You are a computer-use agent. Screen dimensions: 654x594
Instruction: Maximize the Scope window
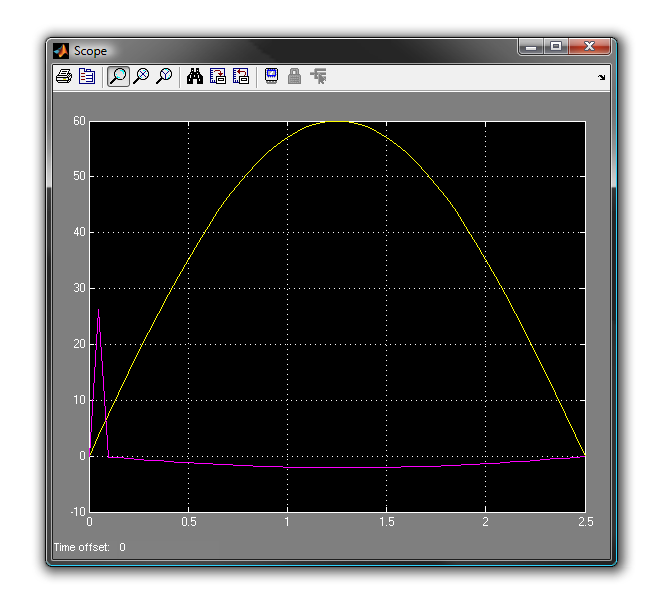[555, 46]
